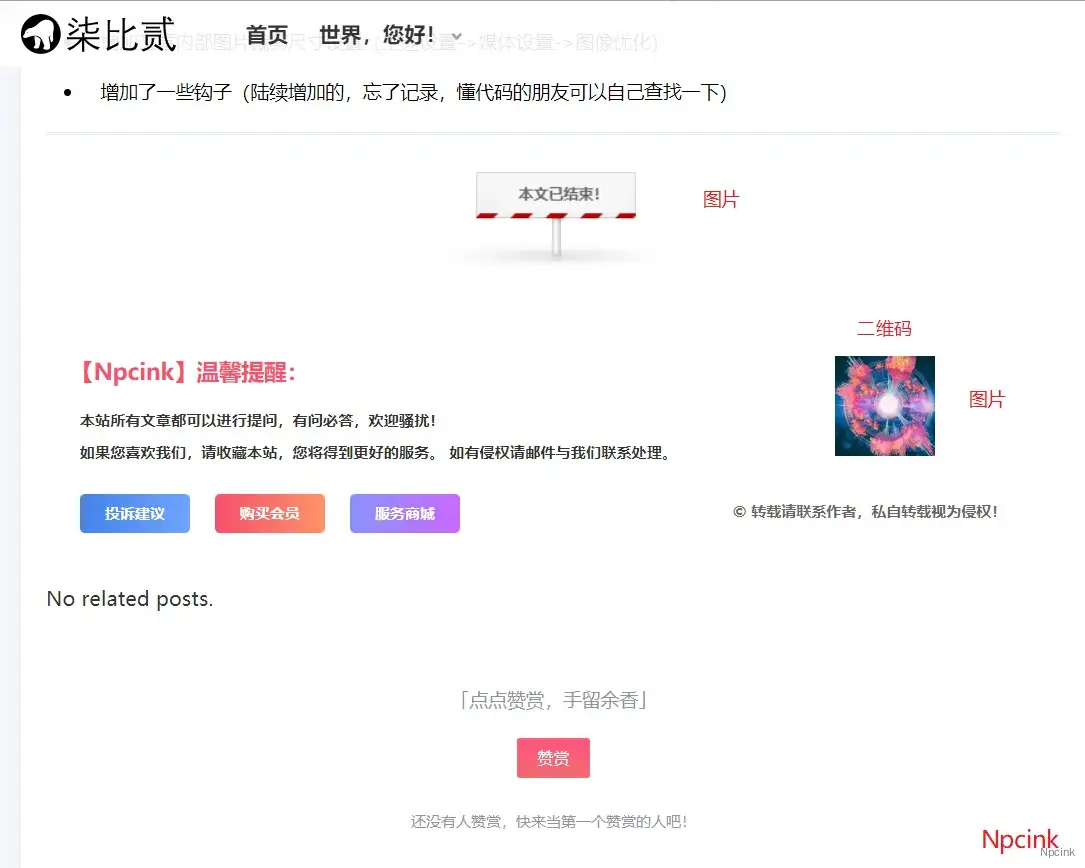The image size is (1085, 868).
Task: Click the 转载请联系作者 copyright notice
Action: pos(865,512)
